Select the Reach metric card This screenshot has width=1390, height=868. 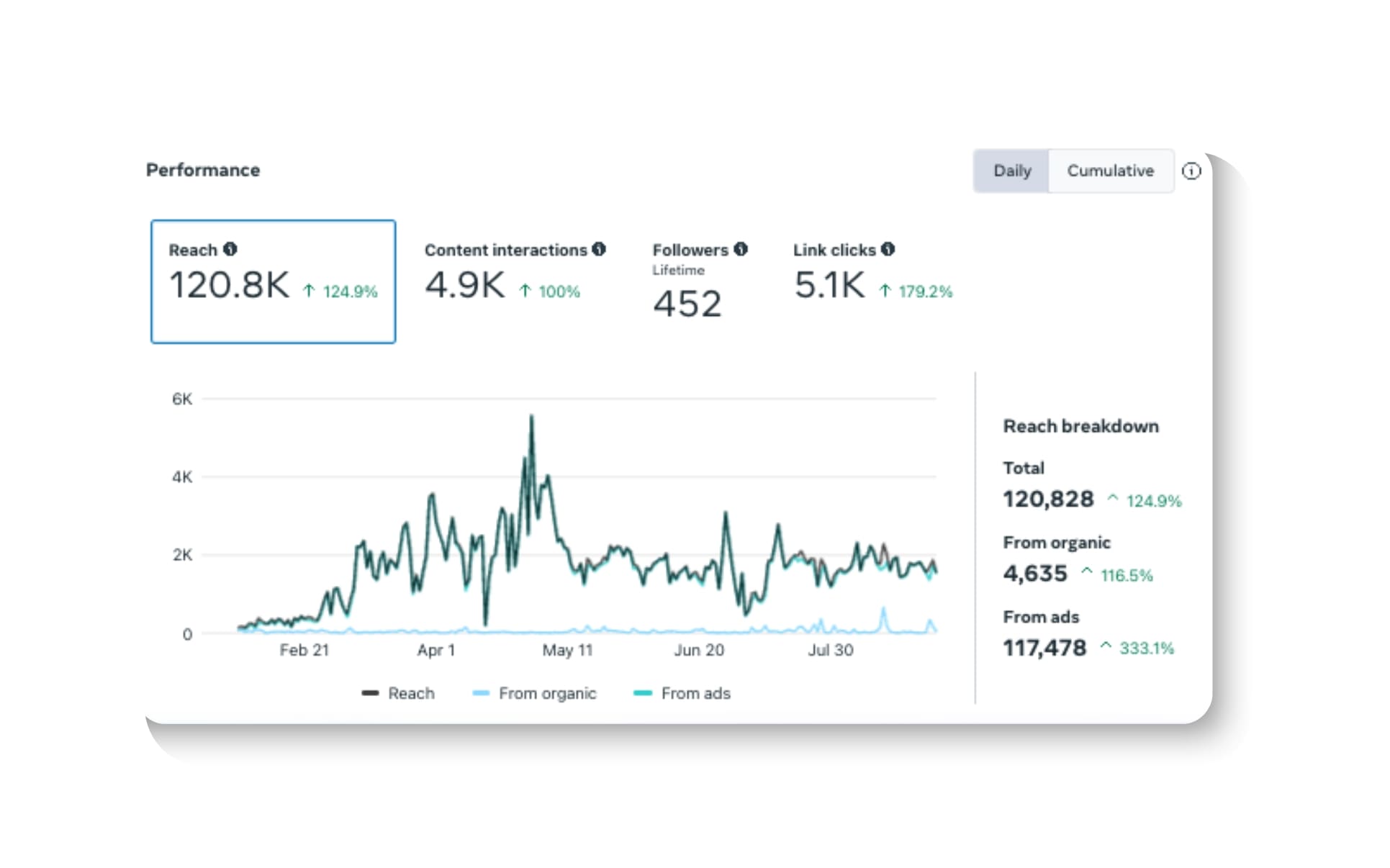coord(273,281)
